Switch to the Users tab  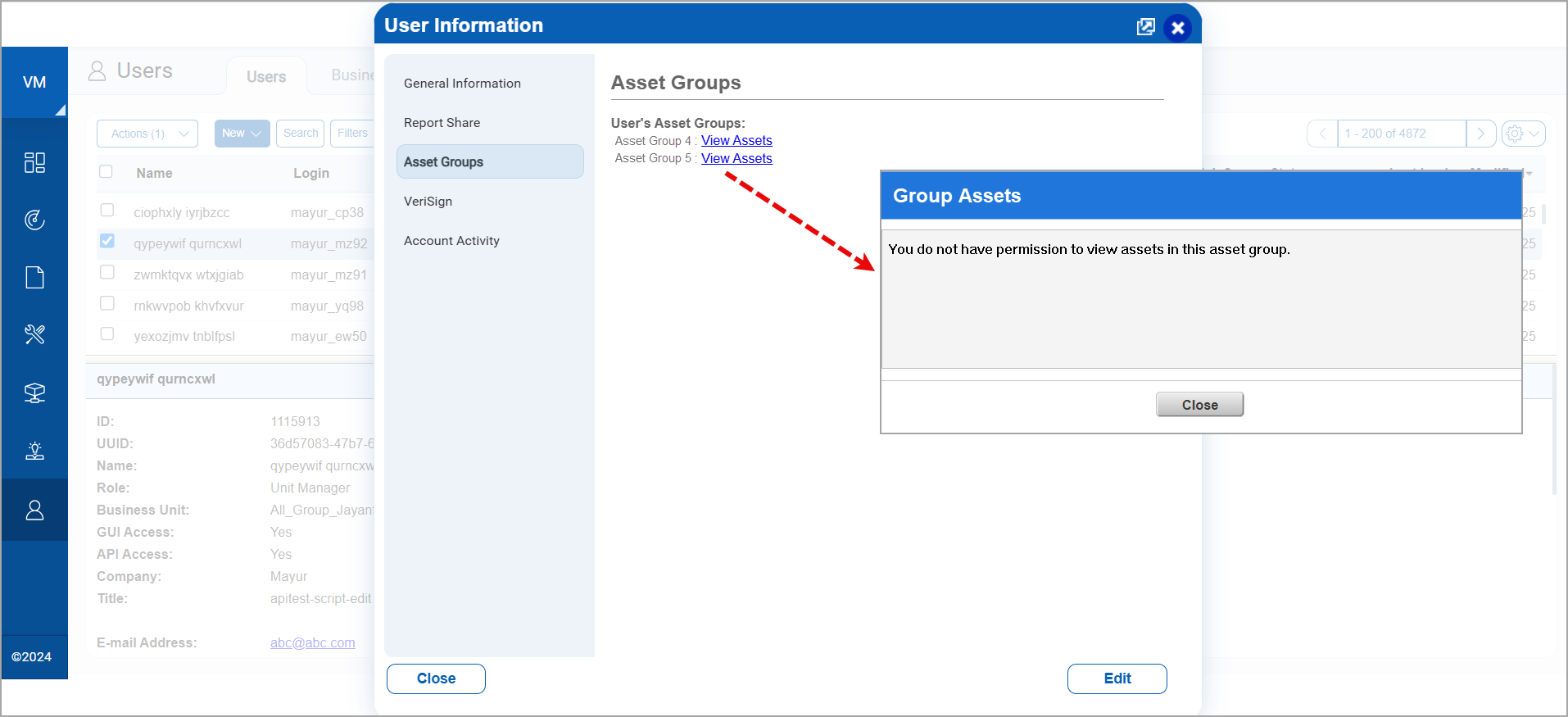[266, 76]
